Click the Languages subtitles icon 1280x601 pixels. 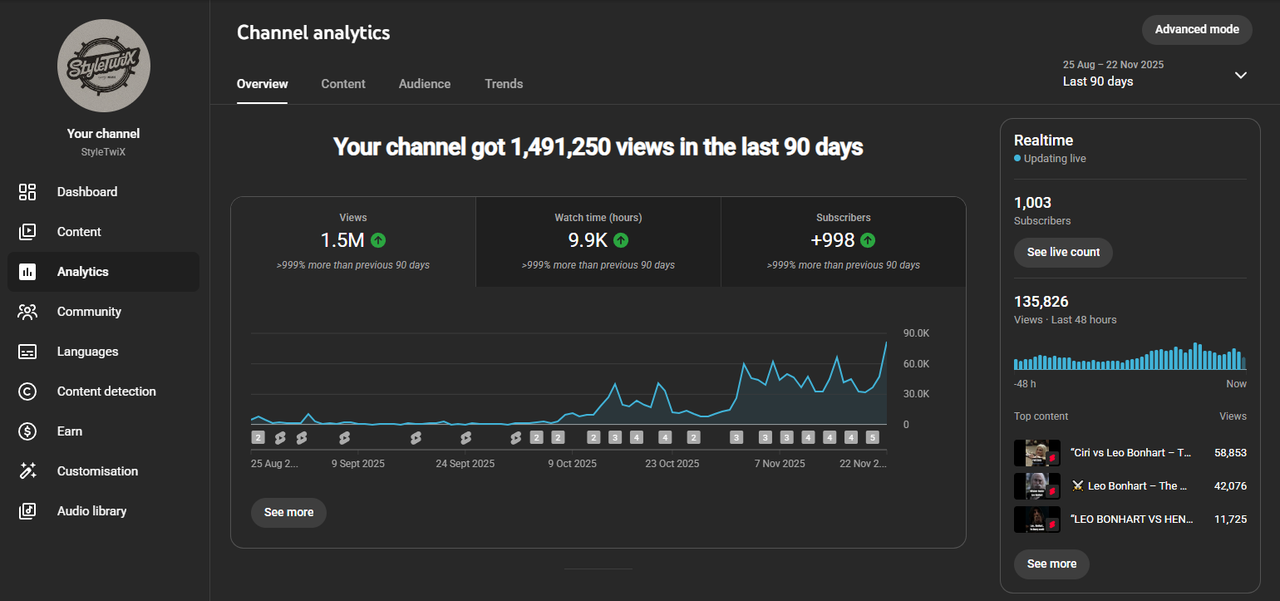click(x=27, y=352)
